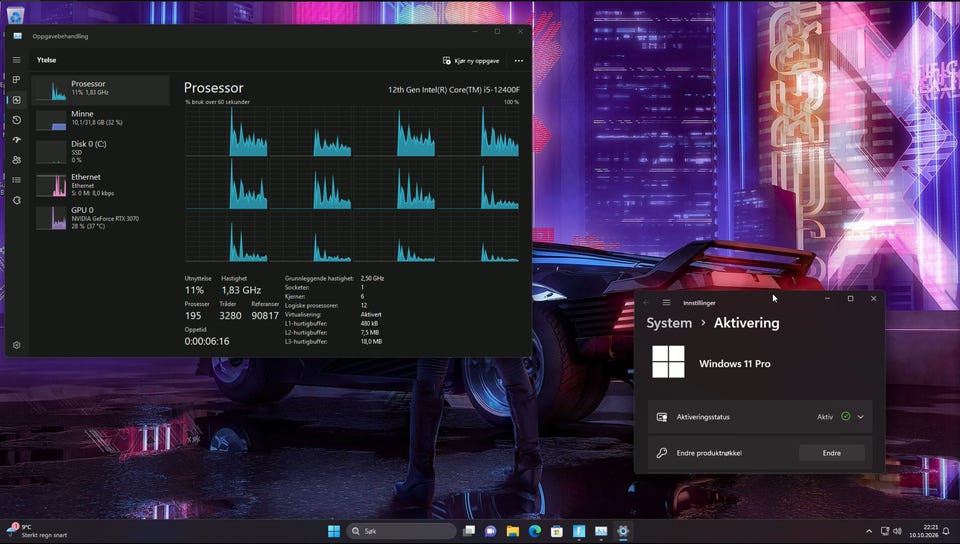
Task: Open the three-dot more options menu
Action: coord(519,61)
